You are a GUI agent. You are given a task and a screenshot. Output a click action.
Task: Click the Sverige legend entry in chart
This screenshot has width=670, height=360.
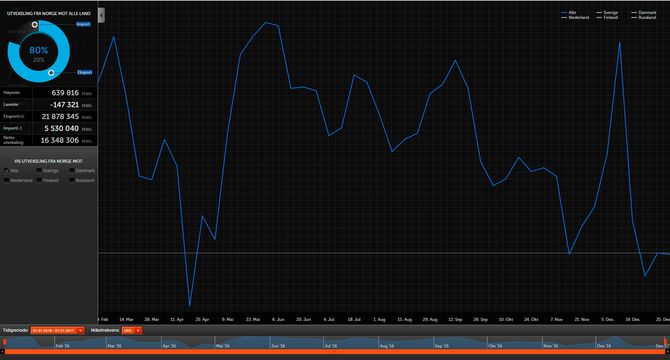tap(607, 13)
